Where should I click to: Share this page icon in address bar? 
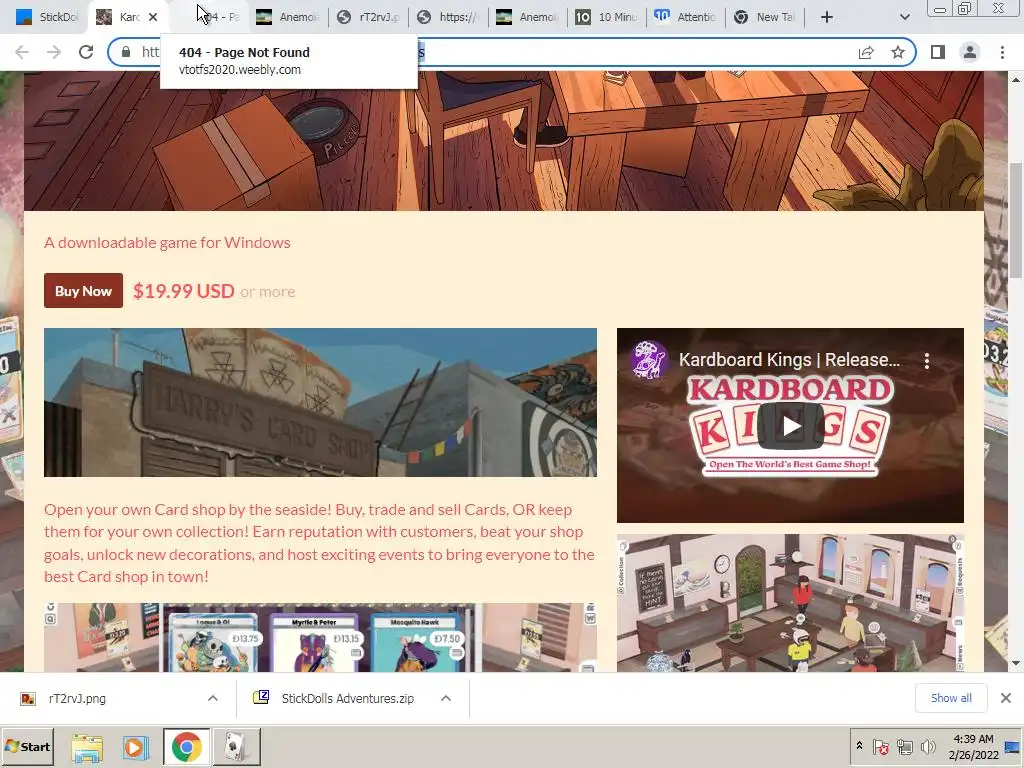click(x=866, y=52)
